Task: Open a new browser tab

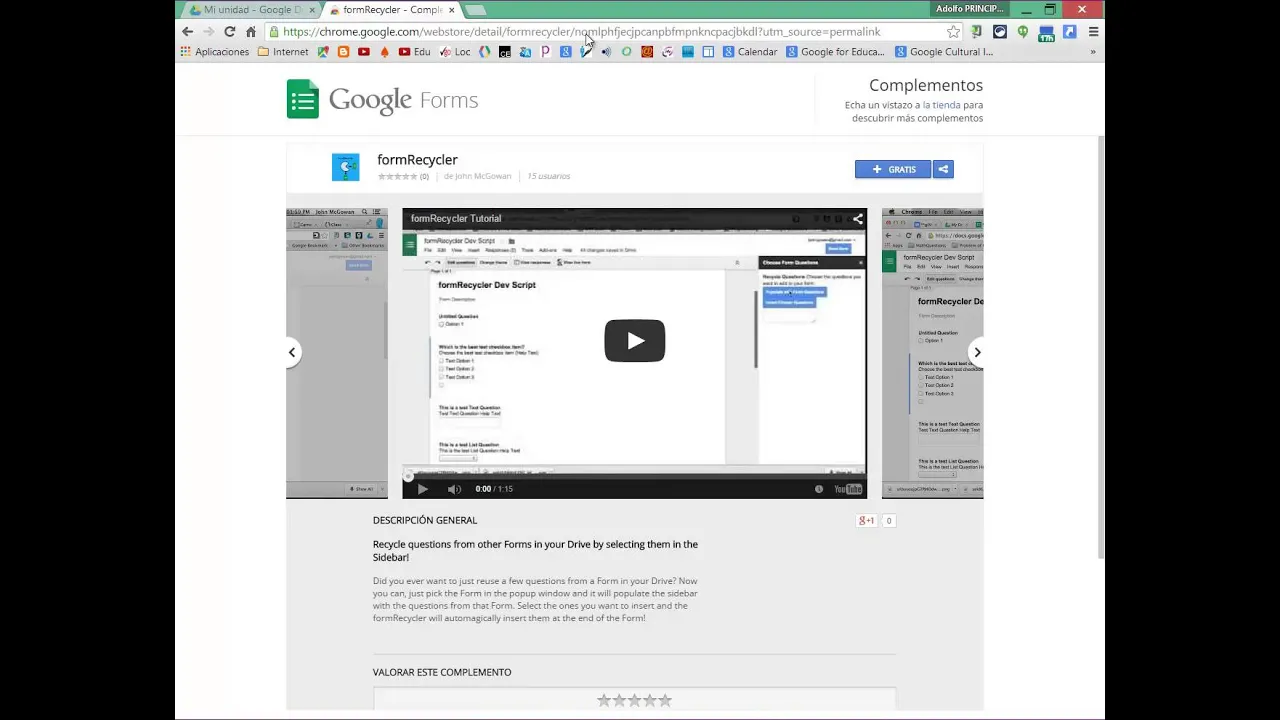Action: [x=476, y=10]
